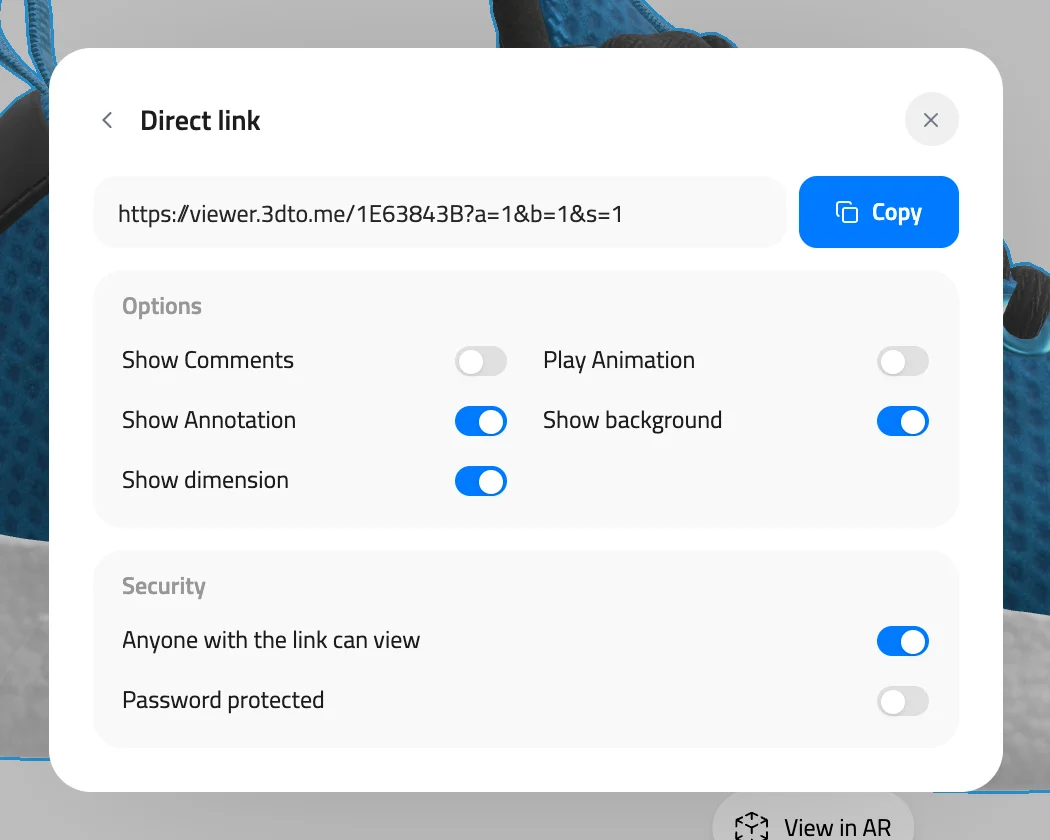Turn off Show background switch
The image size is (1050, 840).
click(902, 421)
